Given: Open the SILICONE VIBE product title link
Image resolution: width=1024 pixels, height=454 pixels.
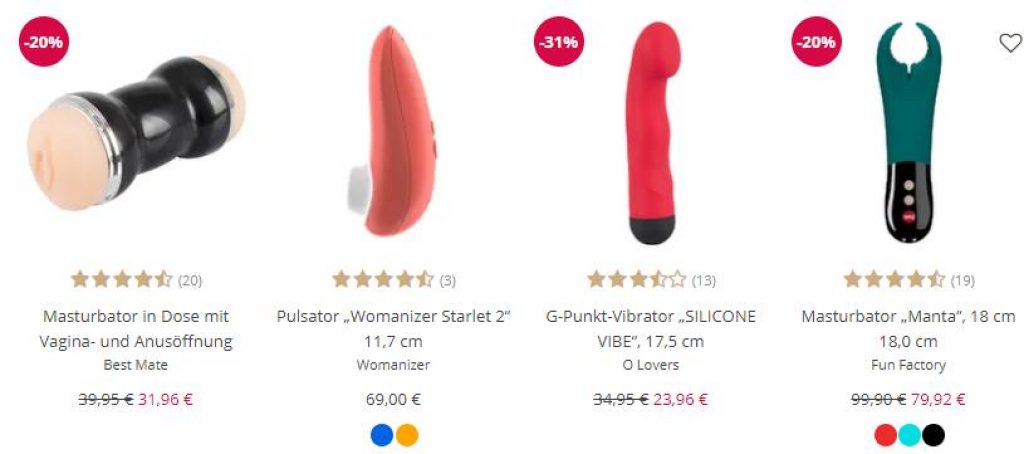Looking at the screenshot, I should [650, 329].
